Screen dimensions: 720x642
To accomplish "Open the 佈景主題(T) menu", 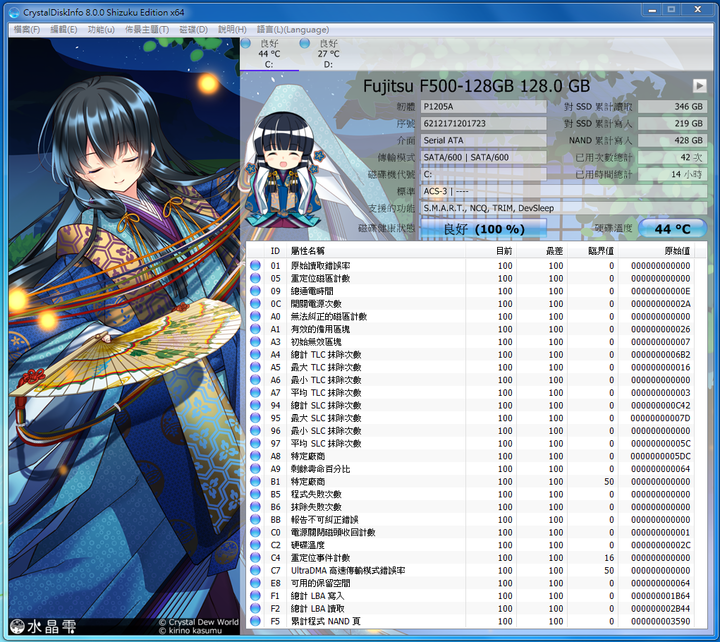I will tap(147, 30).
